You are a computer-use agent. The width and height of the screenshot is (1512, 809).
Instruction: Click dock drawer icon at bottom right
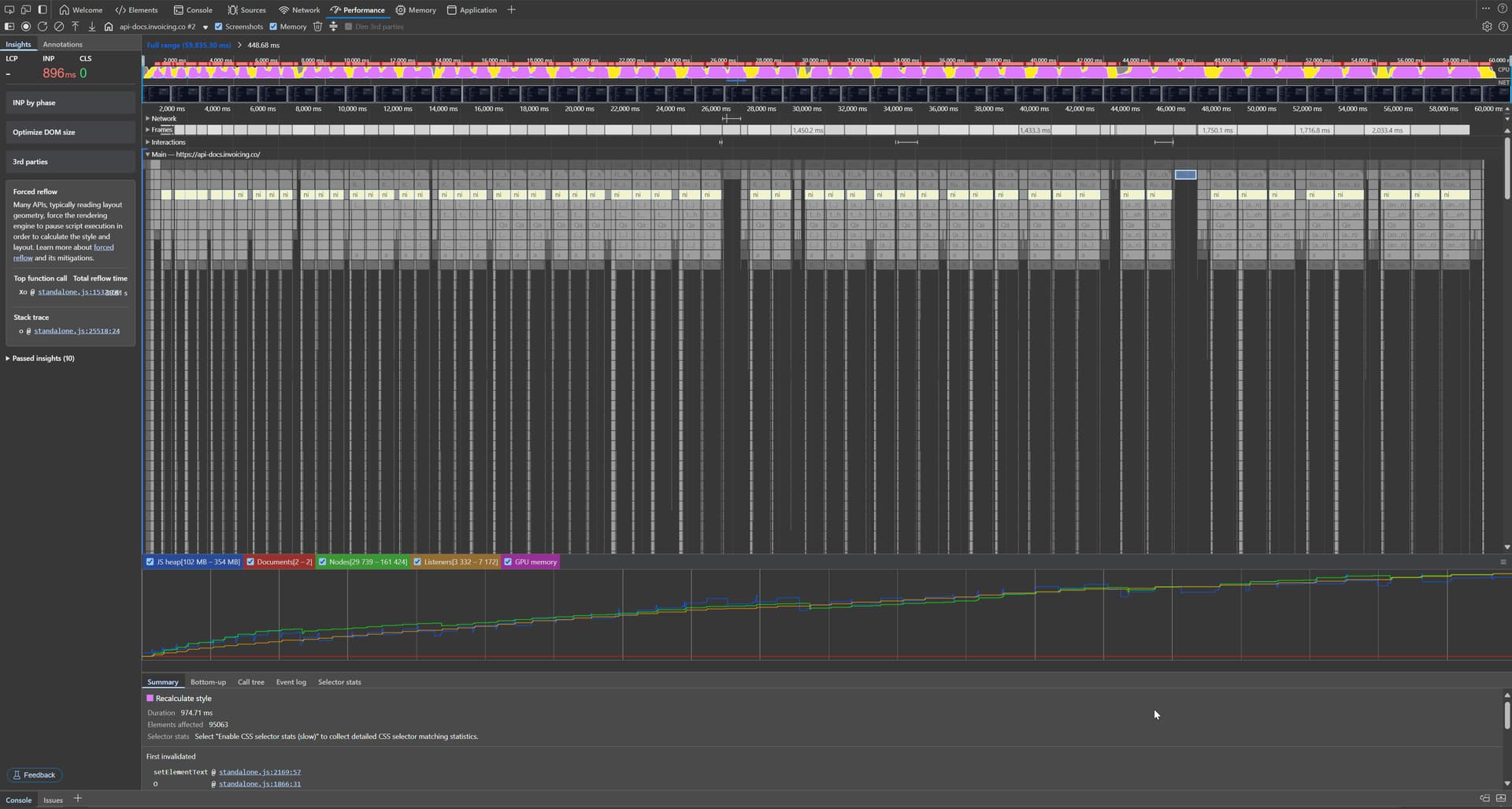[1484, 799]
